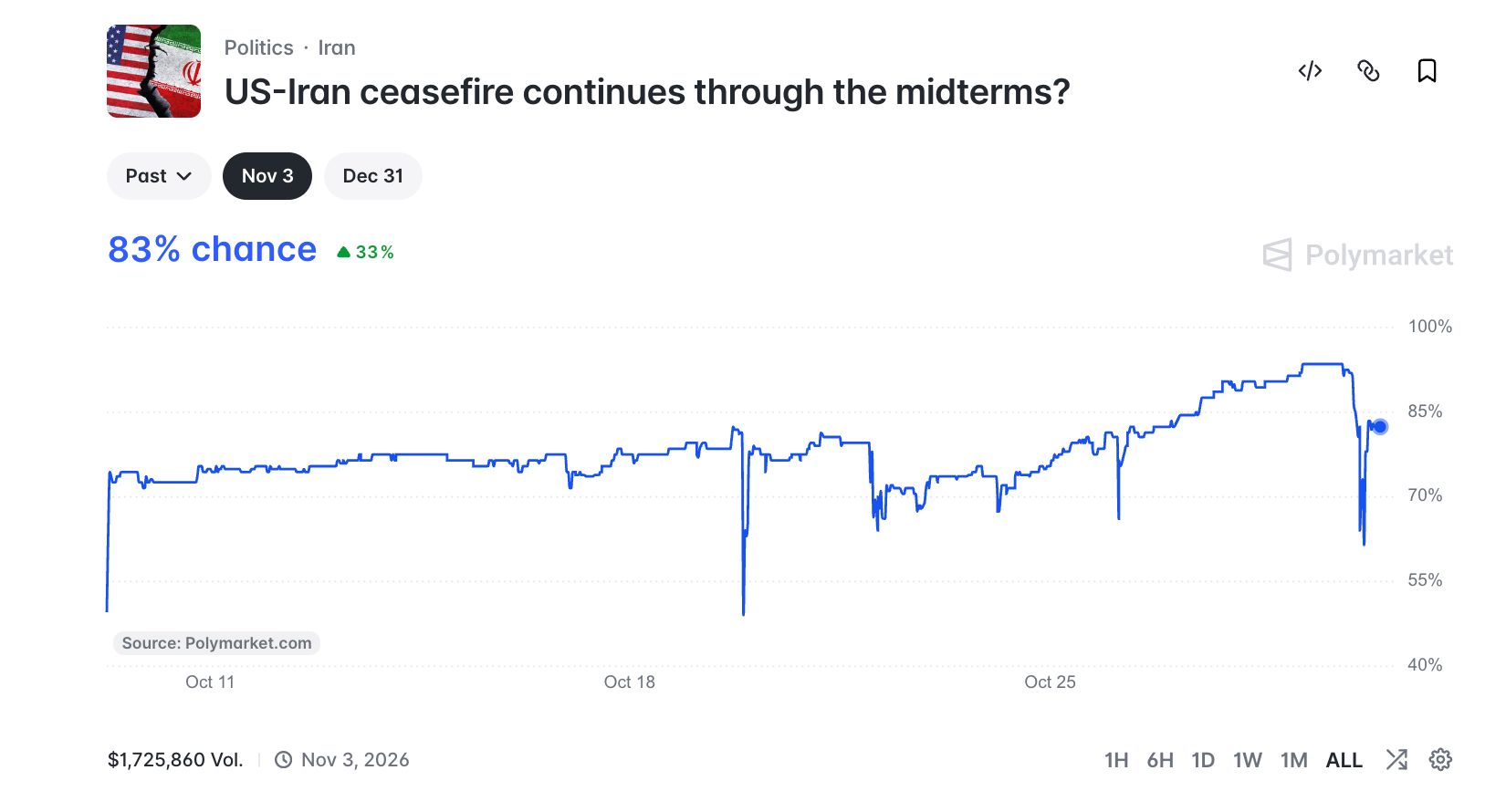Select the ALL time range
The image size is (1485, 812).
1344,760
